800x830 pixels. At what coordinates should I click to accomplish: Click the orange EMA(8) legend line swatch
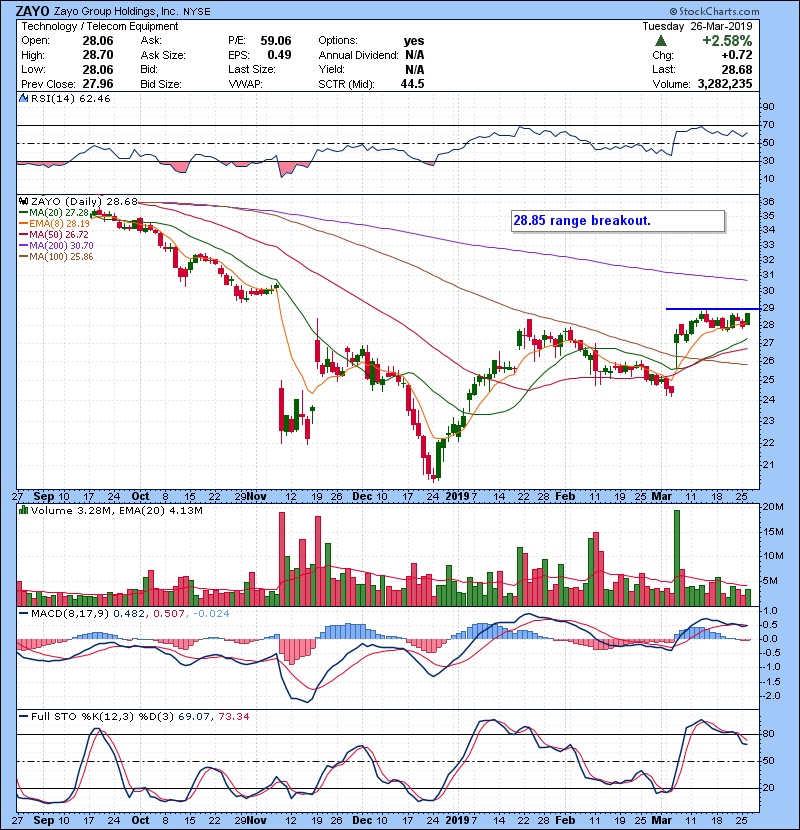coord(23,224)
